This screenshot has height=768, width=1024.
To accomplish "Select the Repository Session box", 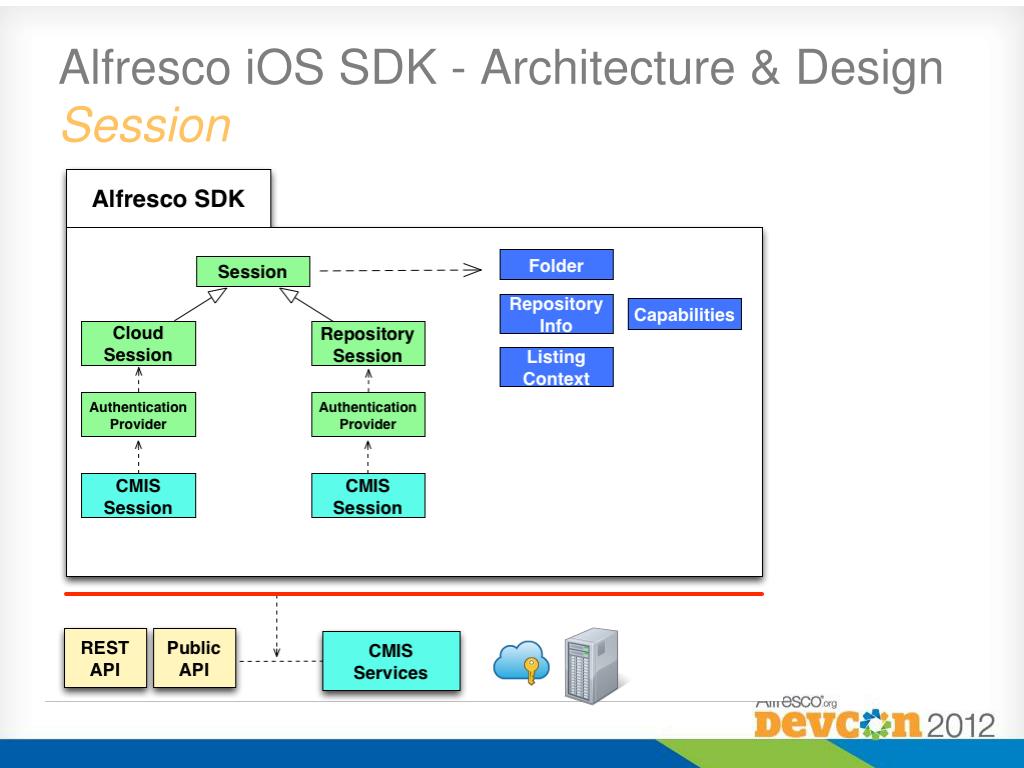I will (368, 344).
